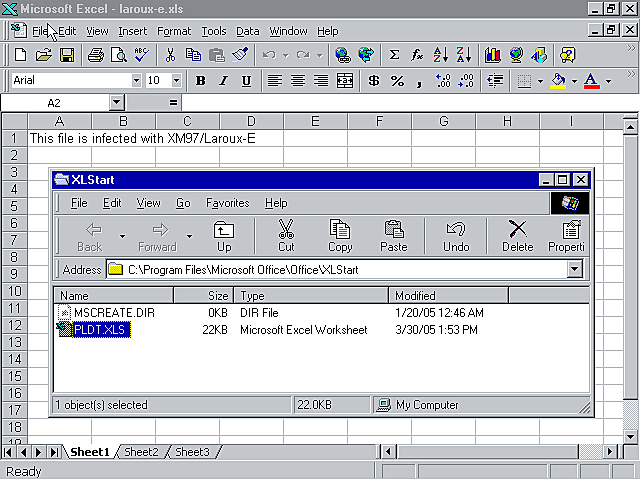Open the Go menu in XLStart window

click(183, 203)
